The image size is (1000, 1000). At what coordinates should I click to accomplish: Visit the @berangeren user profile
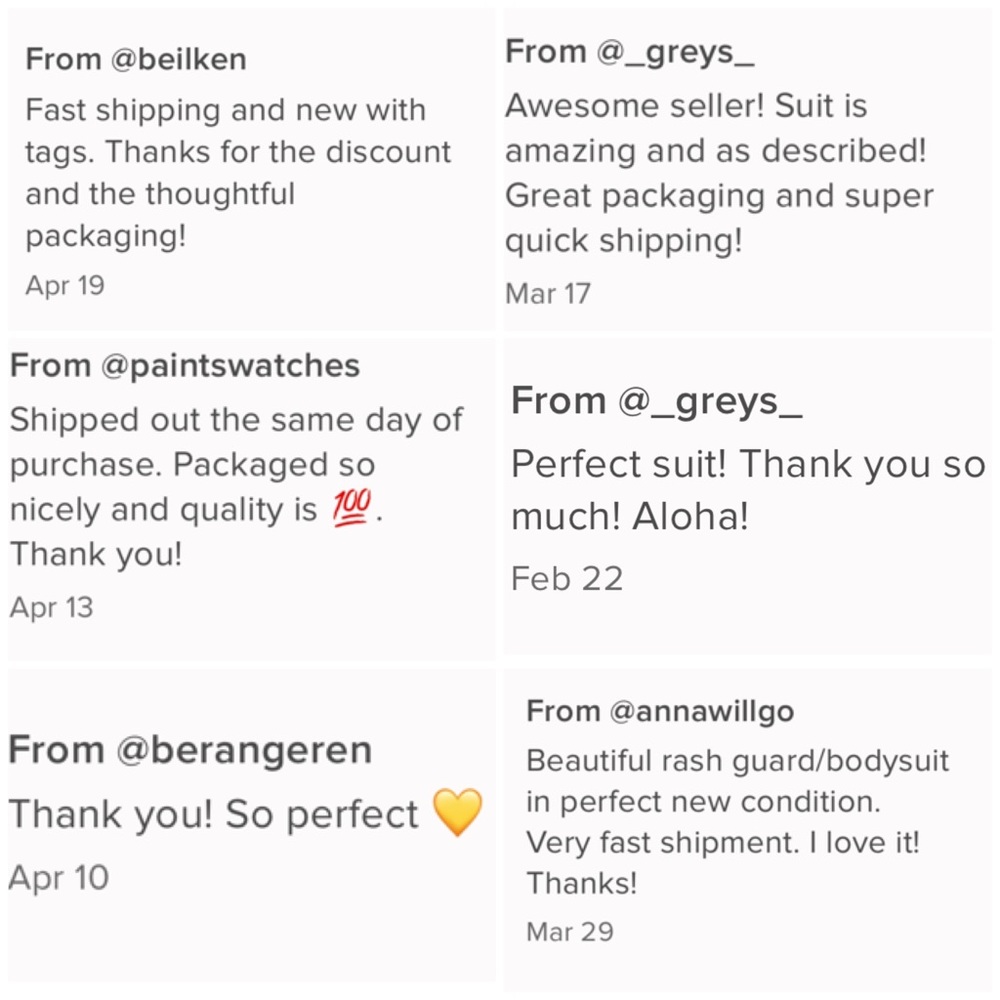245,750
